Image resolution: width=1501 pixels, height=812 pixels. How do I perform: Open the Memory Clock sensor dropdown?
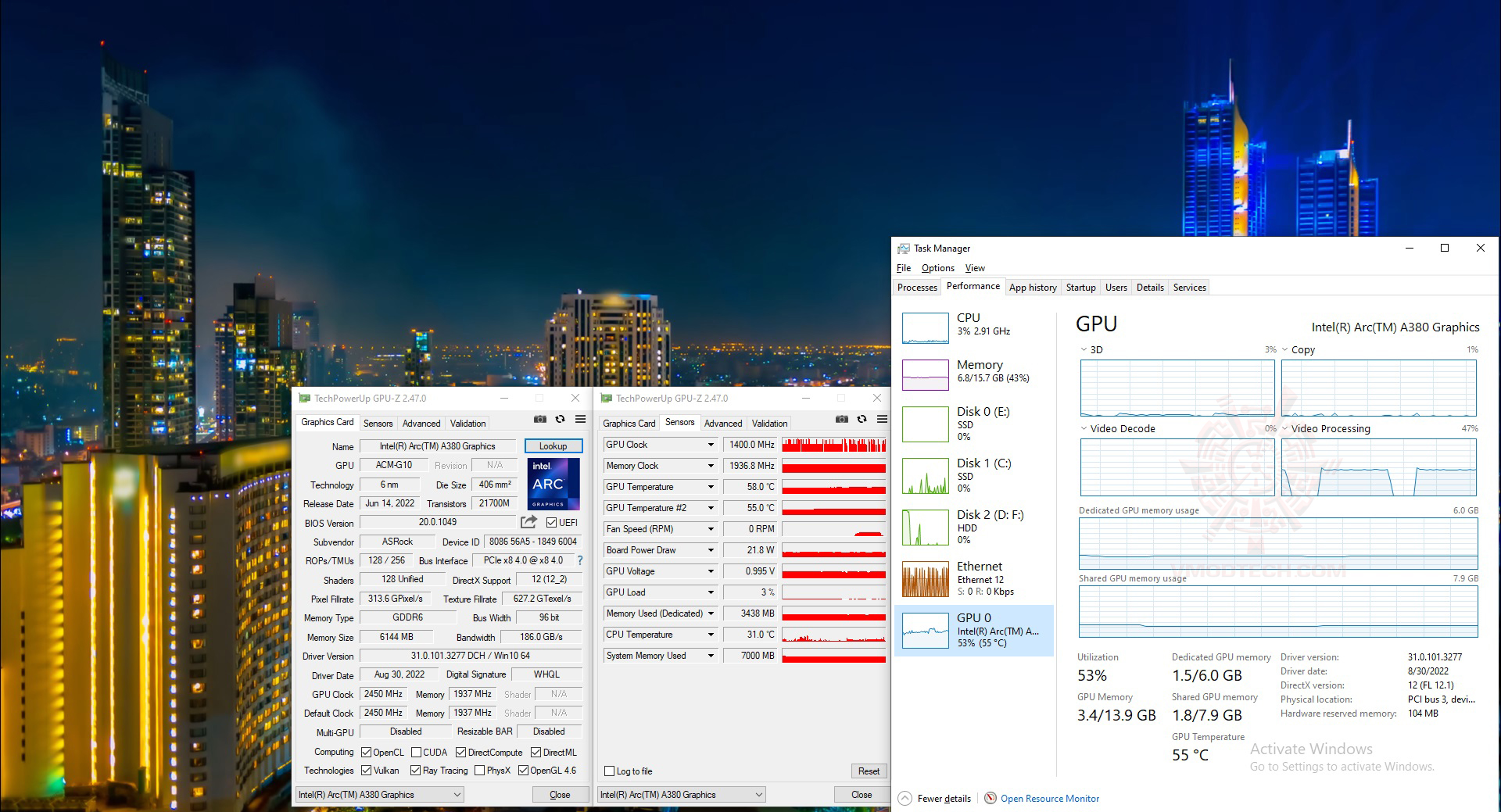coord(711,466)
